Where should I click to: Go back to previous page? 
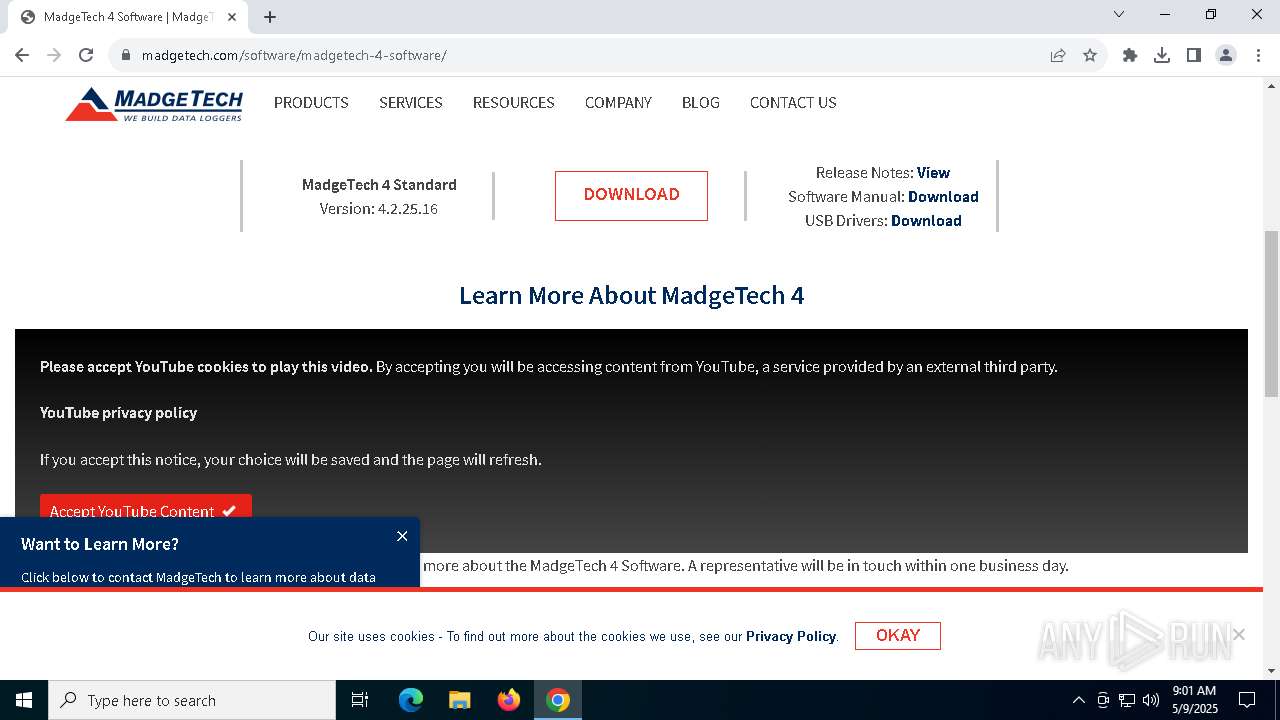pyautogui.click(x=22, y=55)
